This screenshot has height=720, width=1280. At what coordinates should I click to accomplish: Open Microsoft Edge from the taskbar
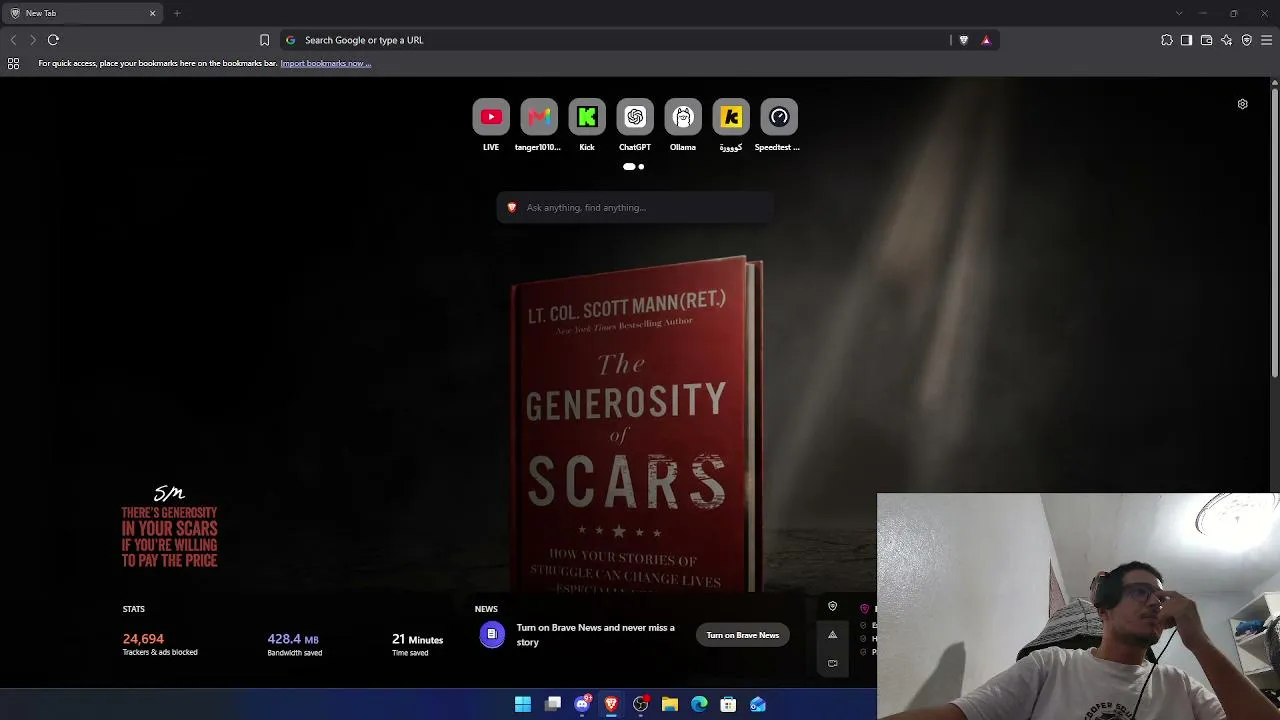(699, 704)
